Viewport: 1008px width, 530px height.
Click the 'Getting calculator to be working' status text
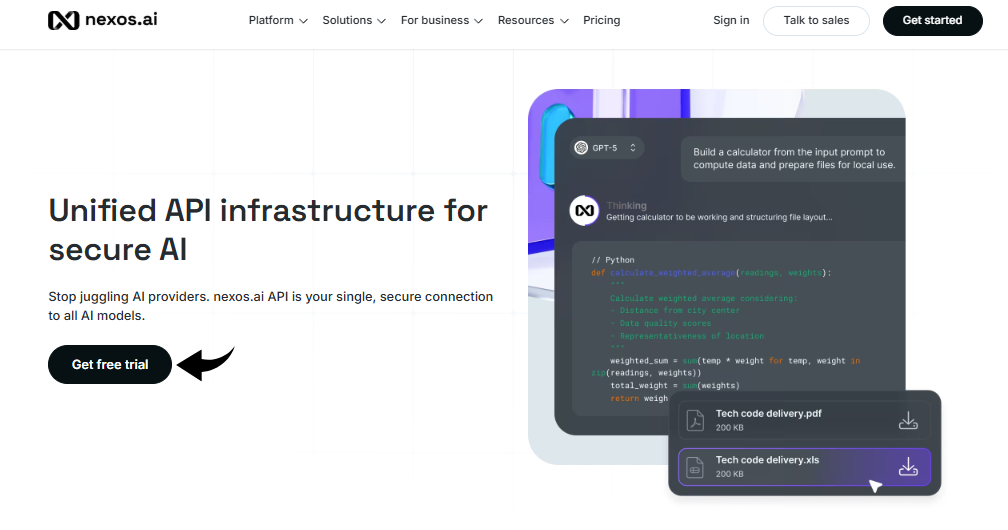(719, 217)
